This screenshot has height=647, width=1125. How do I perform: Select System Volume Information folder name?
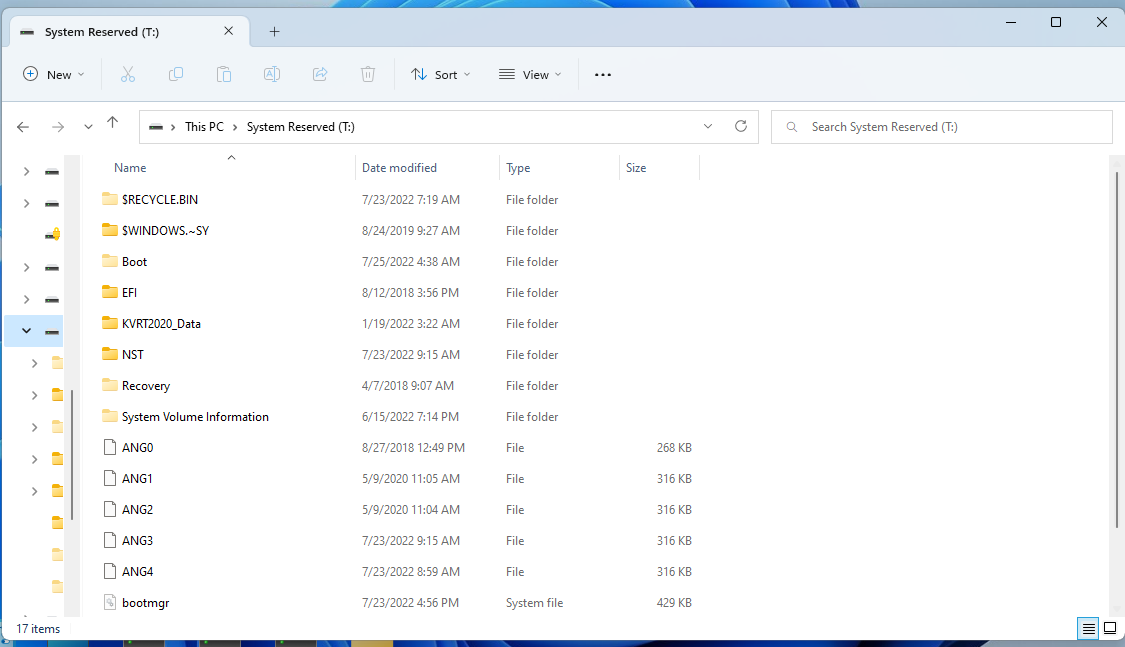[x=195, y=417]
